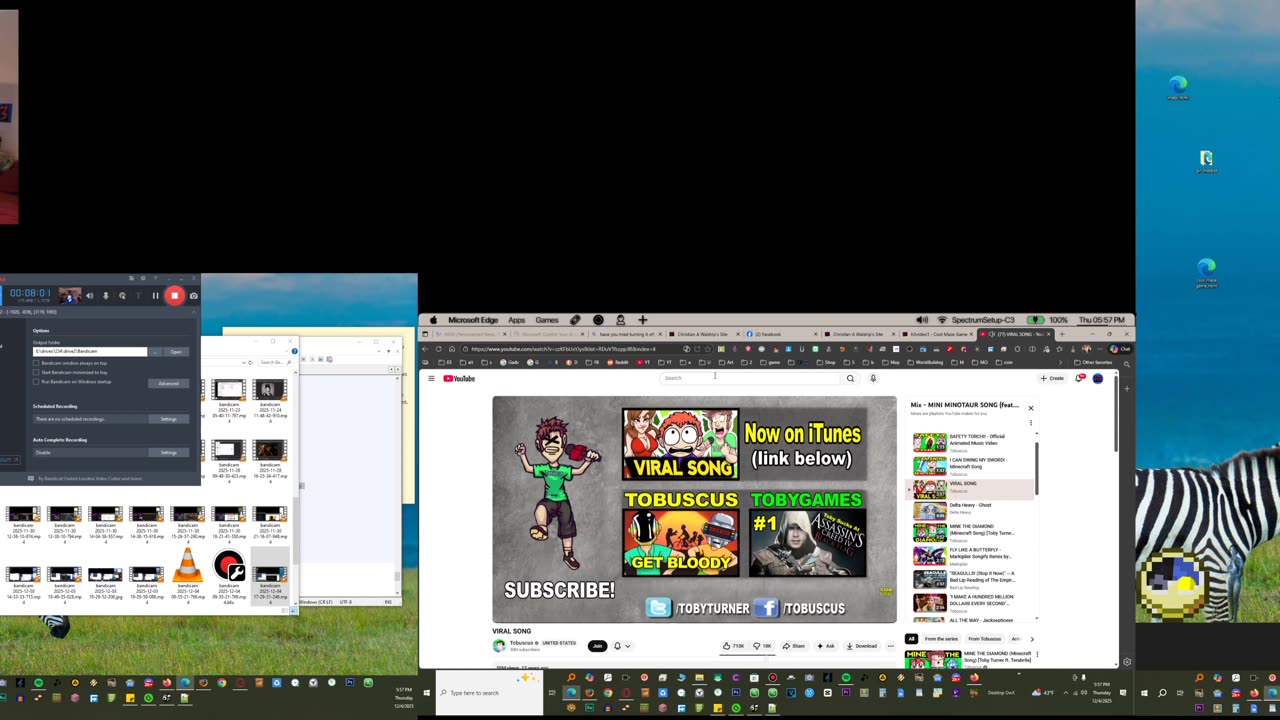The width and height of the screenshot is (1280, 720).
Task: Browse output folder with the '...' button
Action: tap(156, 352)
